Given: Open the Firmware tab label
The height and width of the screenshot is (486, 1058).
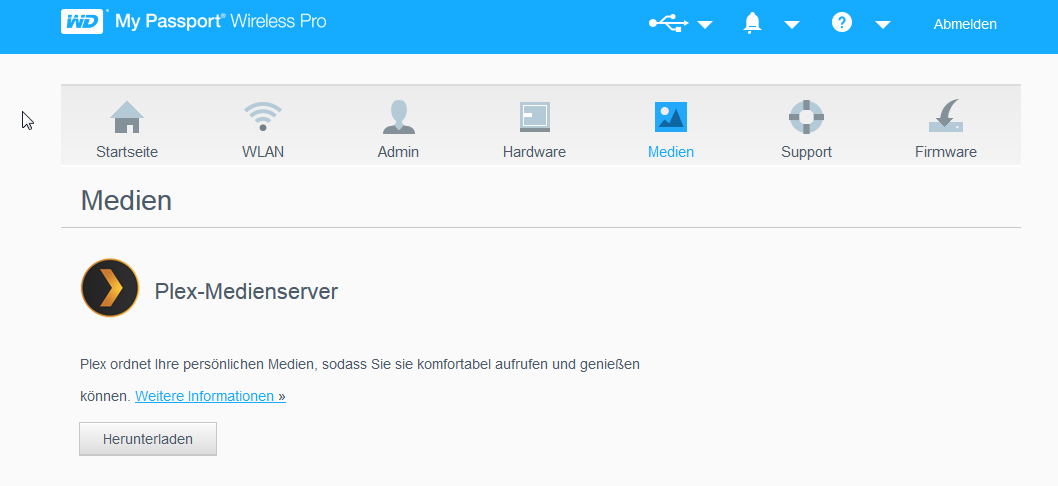Looking at the screenshot, I should click(946, 152).
